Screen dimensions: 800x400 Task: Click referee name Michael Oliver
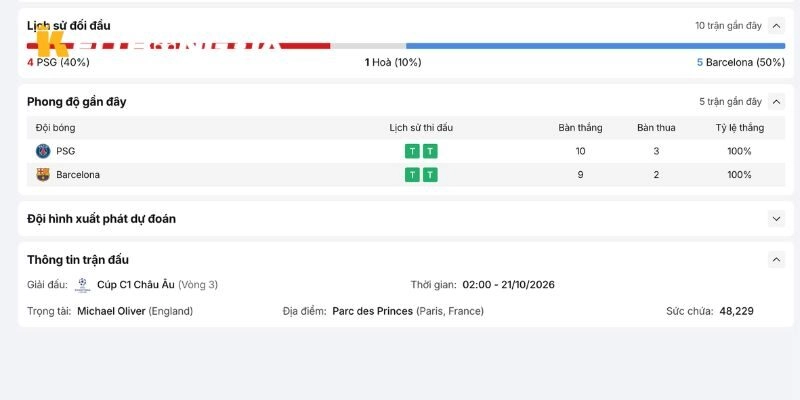point(111,311)
